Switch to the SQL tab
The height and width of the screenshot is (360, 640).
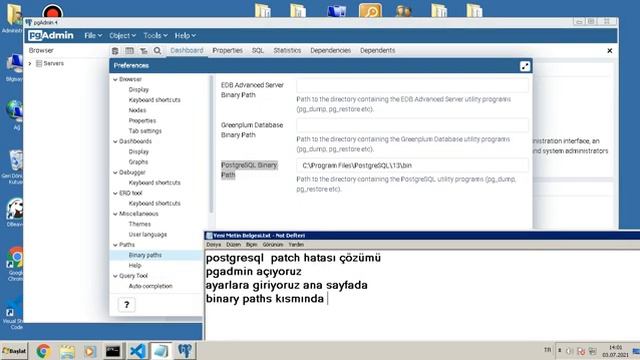(x=258, y=51)
